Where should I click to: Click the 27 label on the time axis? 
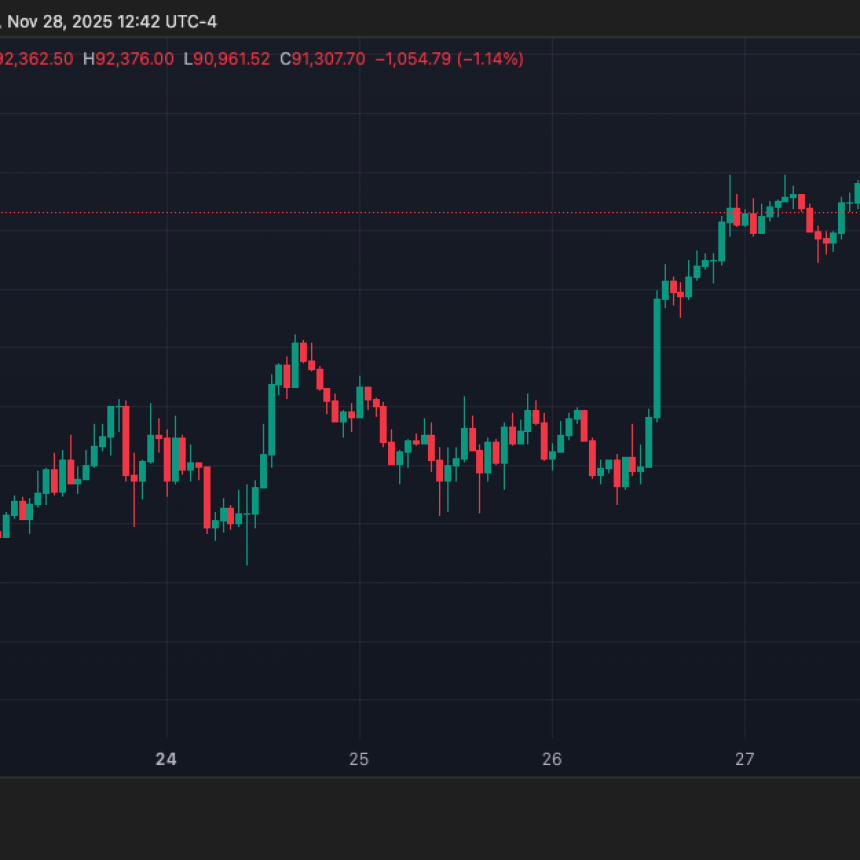pos(744,759)
